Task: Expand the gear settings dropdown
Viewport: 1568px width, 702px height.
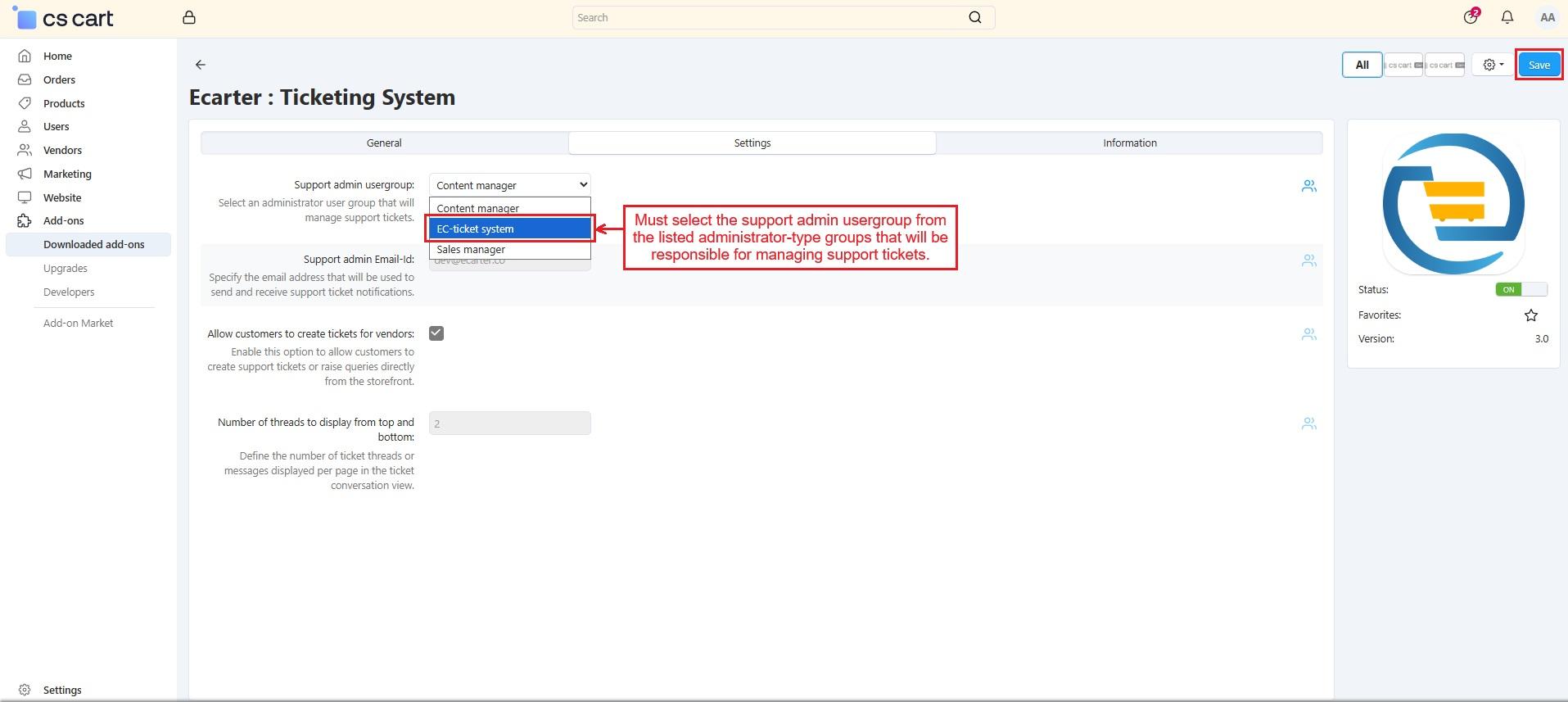Action: [x=1493, y=65]
